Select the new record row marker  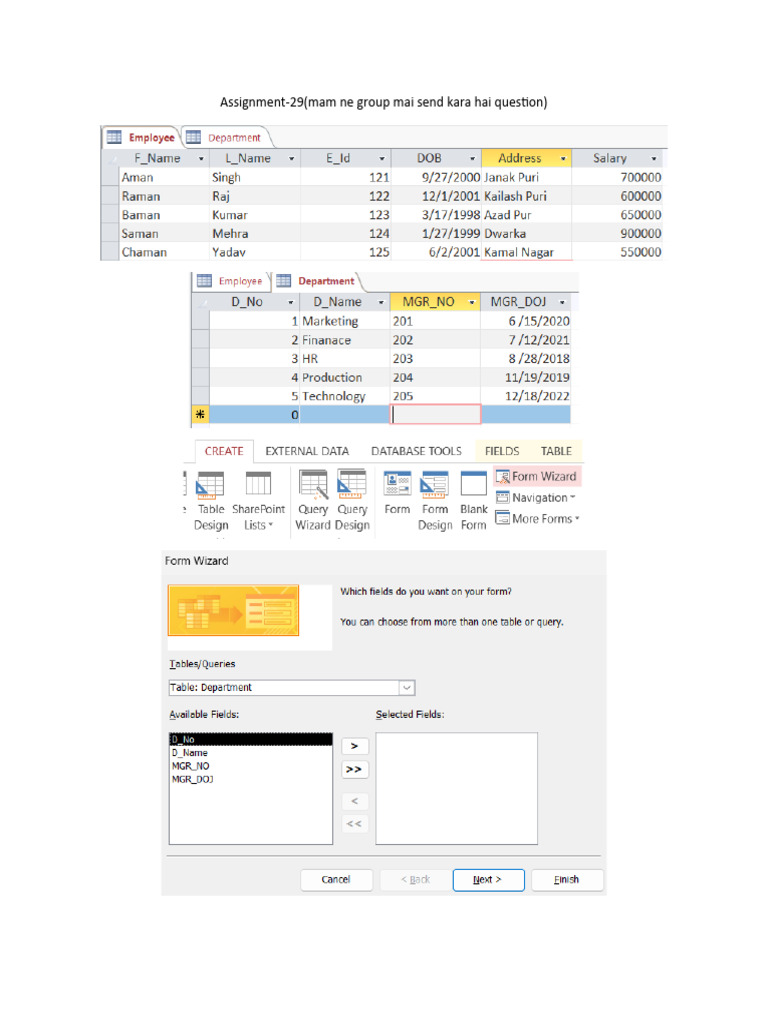(x=200, y=415)
